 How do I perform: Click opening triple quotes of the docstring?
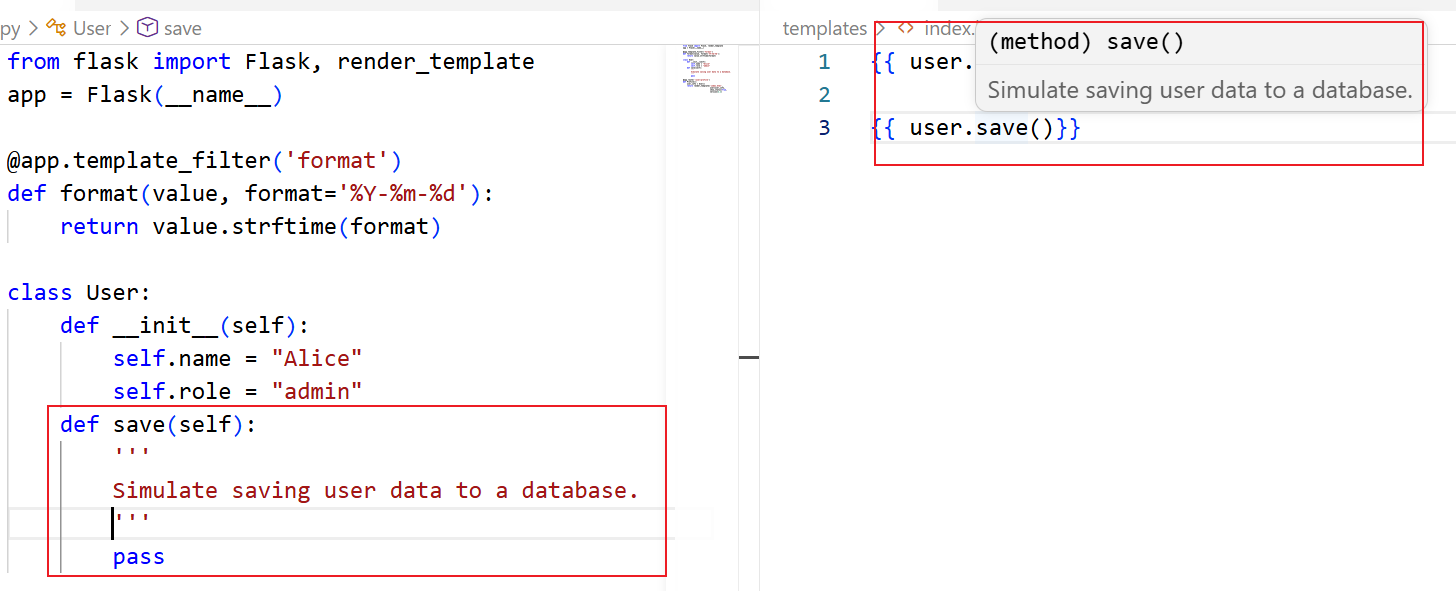(x=132, y=453)
